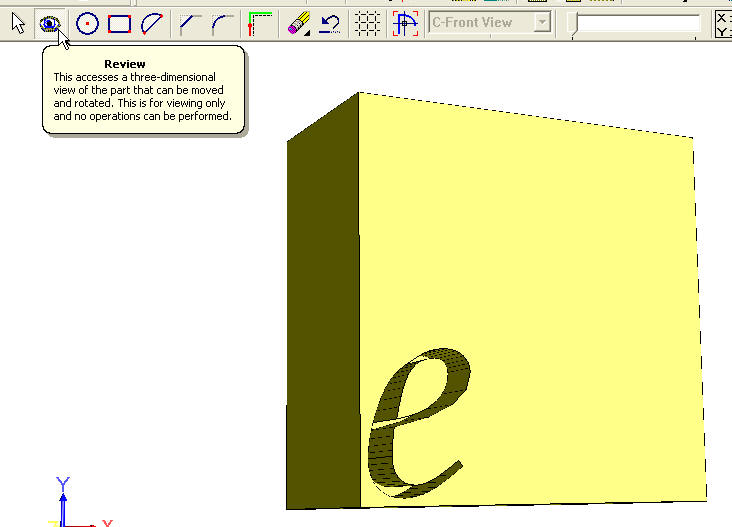Viewport: 732px width, 527px height.
Task: Select the arc segment tool
Action: click(x=152, y=24)
